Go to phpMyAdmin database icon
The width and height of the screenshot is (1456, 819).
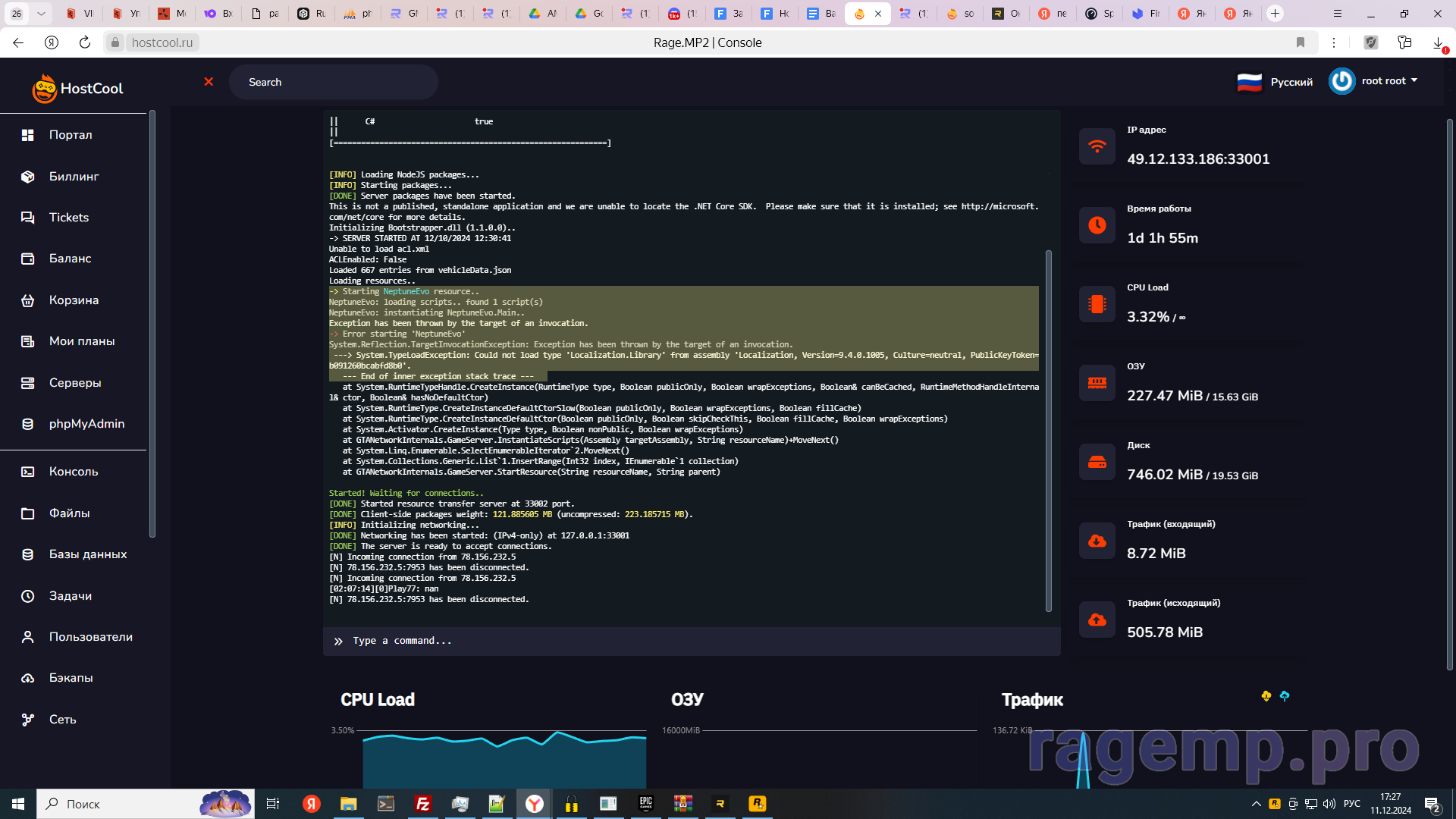coord(28,424)
